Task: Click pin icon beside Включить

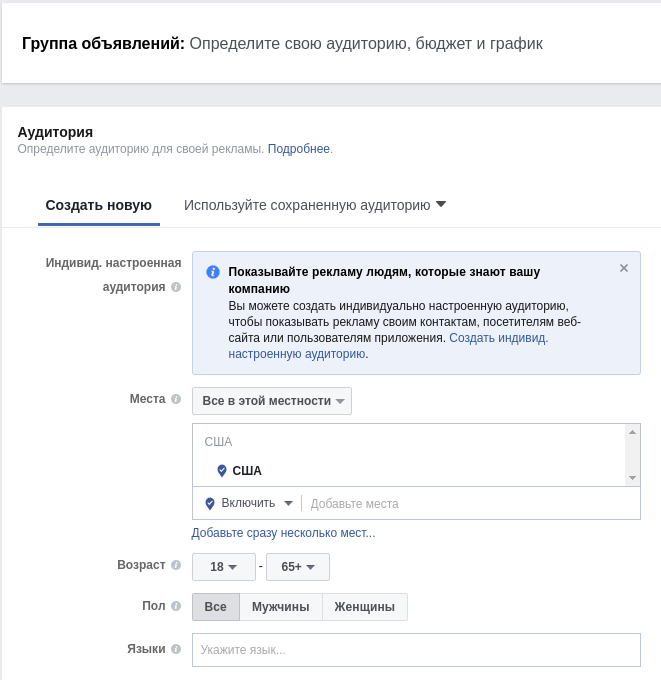Action: [210, 503]
